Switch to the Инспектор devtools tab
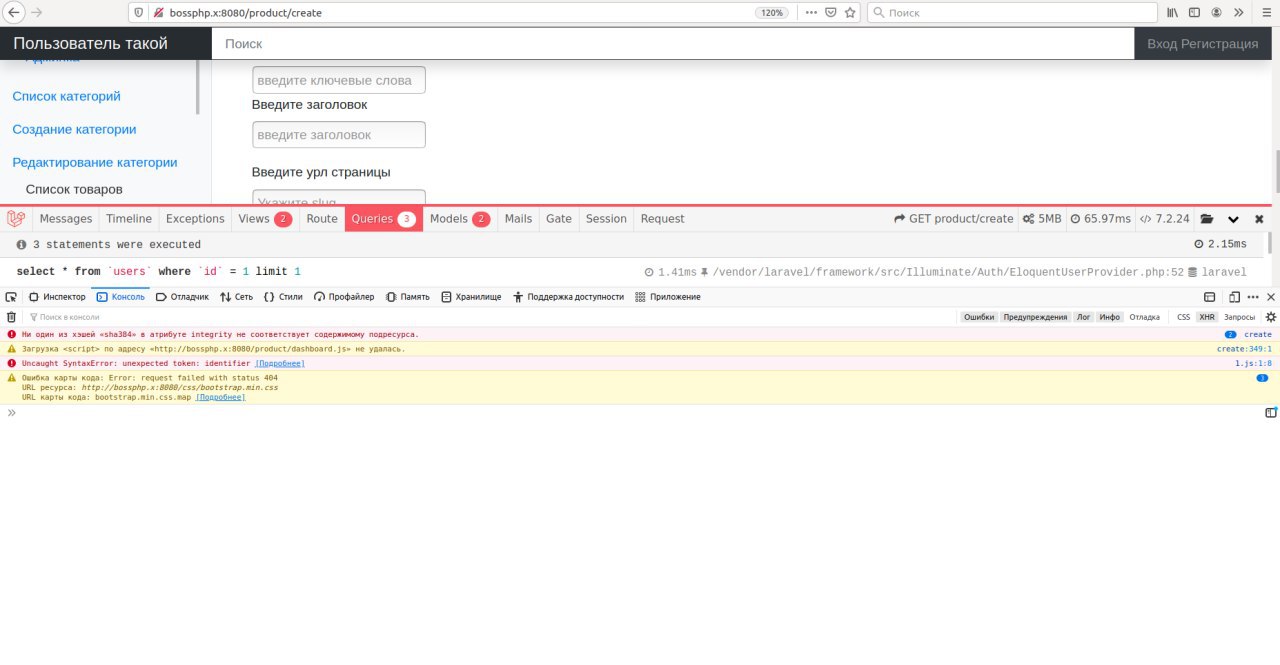1280x665 pixels. [x=57, y=297]
